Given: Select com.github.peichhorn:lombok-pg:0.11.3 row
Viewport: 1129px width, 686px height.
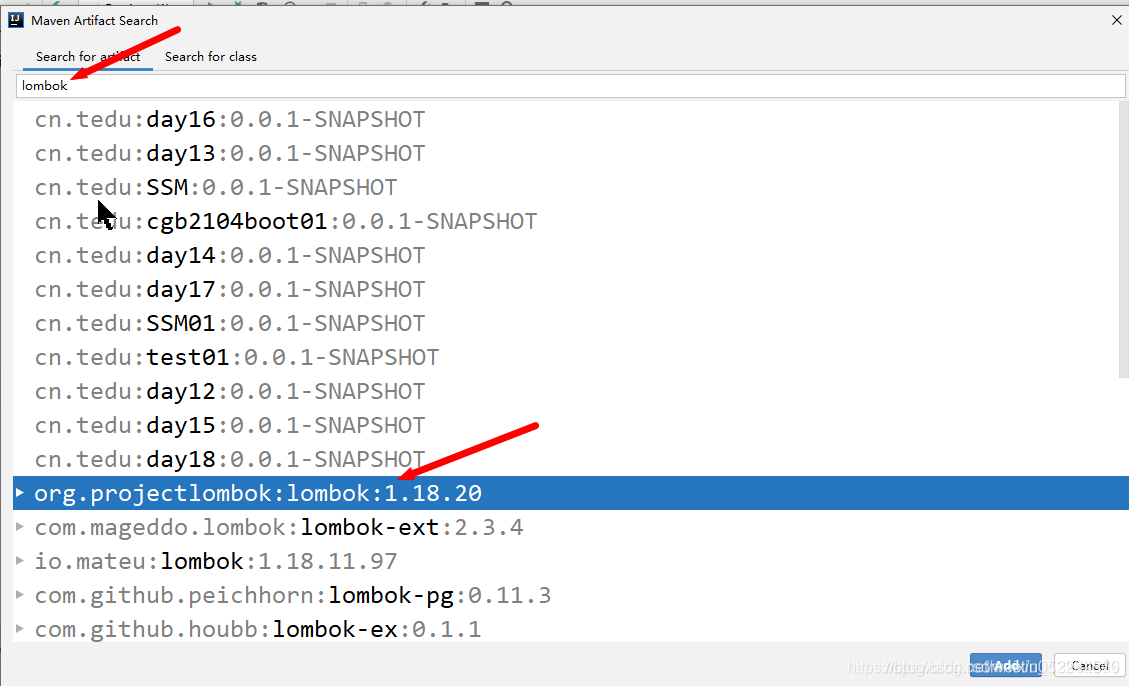Looking at the screenshot, I should pos(570,595).
